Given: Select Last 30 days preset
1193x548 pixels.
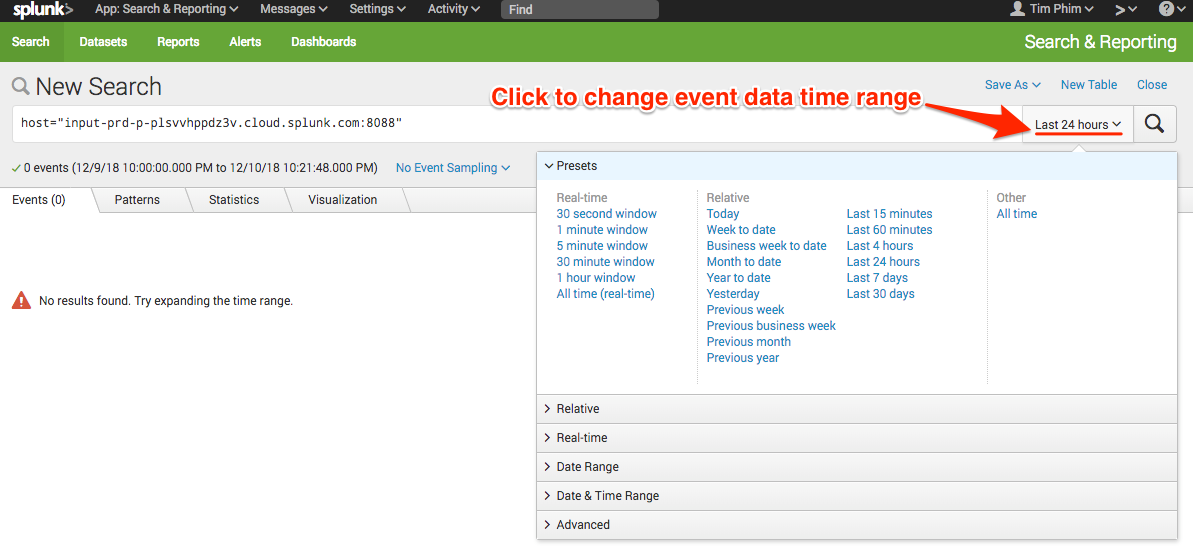Looking at the screenshot, I should coord(880,294).
